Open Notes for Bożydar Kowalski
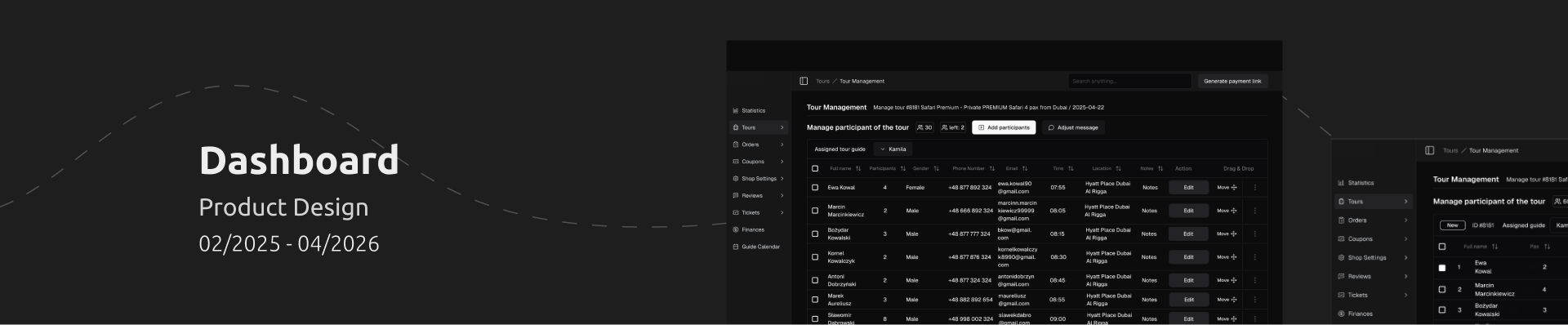This screenshot has height=325, width=1568. [1149, 234]
